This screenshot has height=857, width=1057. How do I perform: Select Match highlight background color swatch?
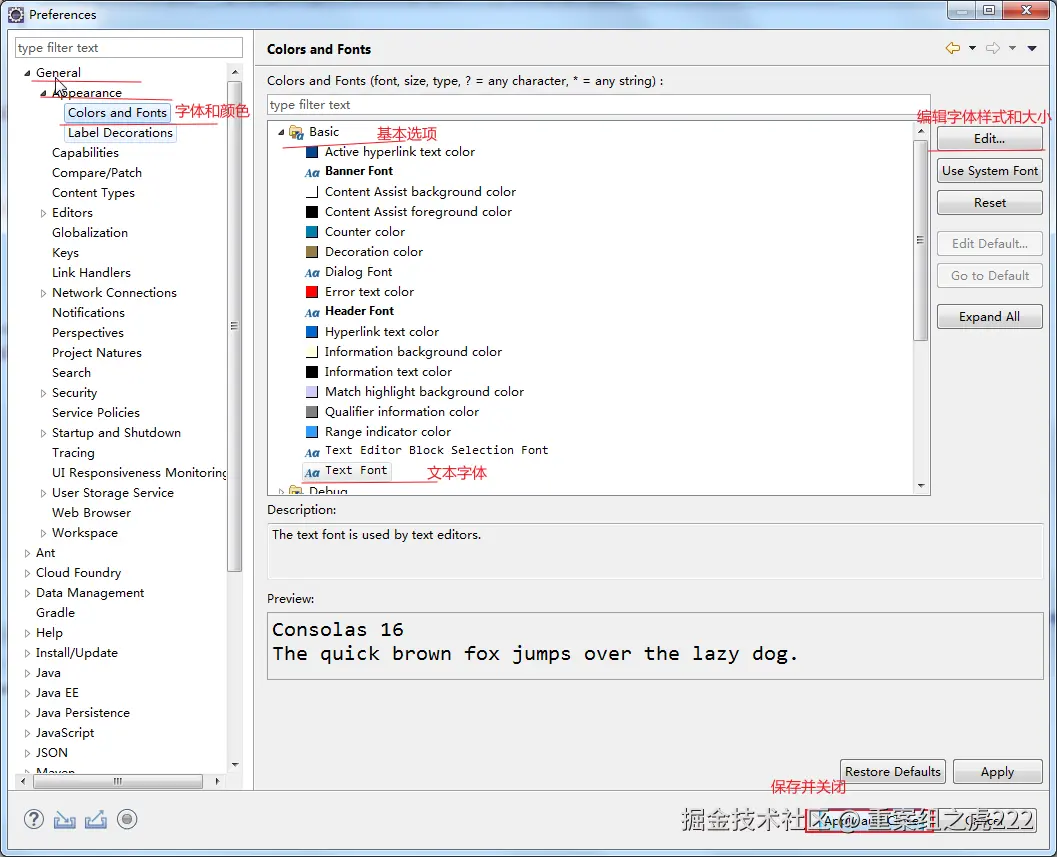click(x=311, y=392)
